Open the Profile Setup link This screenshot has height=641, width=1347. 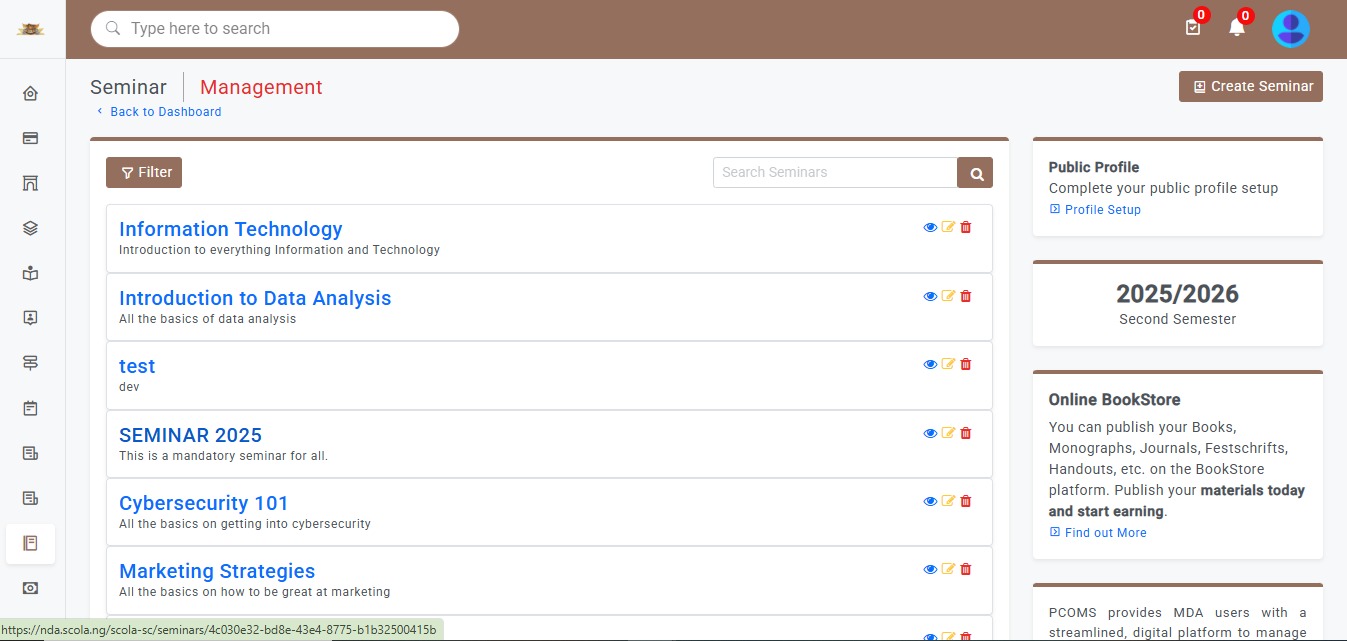click(1102, 210)
